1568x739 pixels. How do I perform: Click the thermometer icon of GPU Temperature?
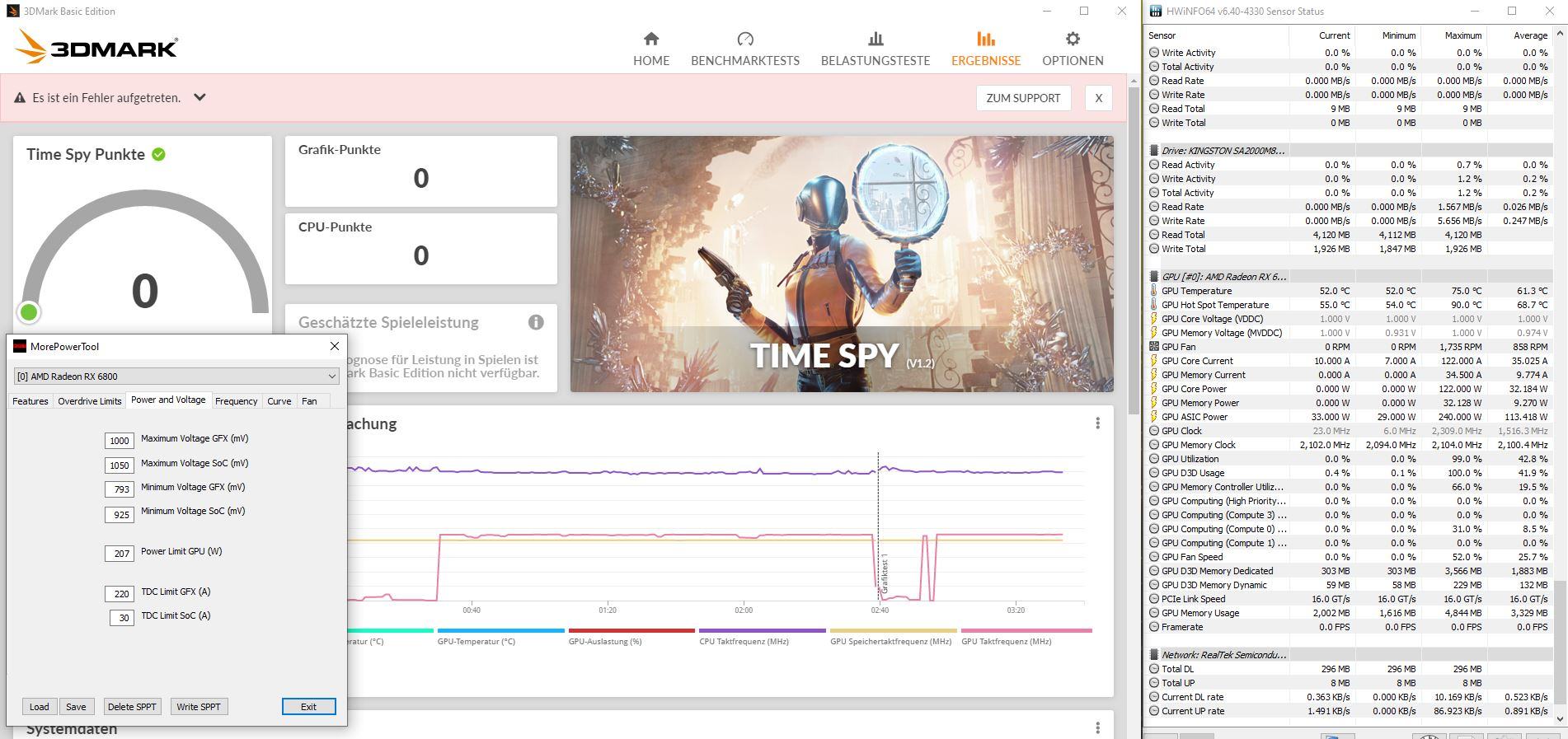coord(1154,291)
